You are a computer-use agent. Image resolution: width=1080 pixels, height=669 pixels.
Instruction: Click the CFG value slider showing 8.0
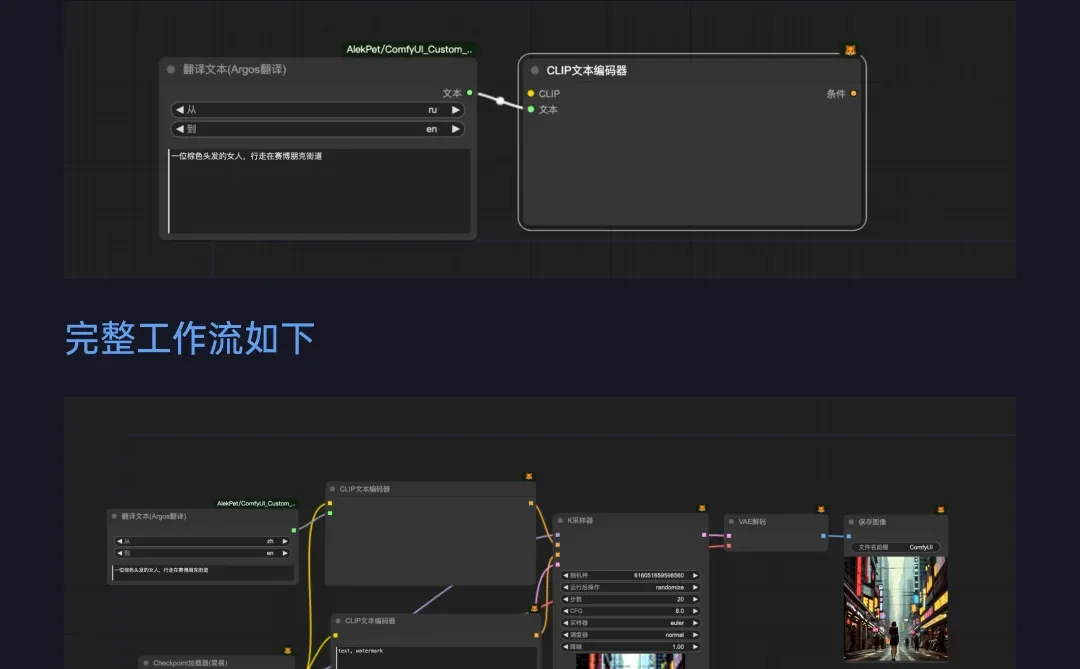(x=630, y=610)
